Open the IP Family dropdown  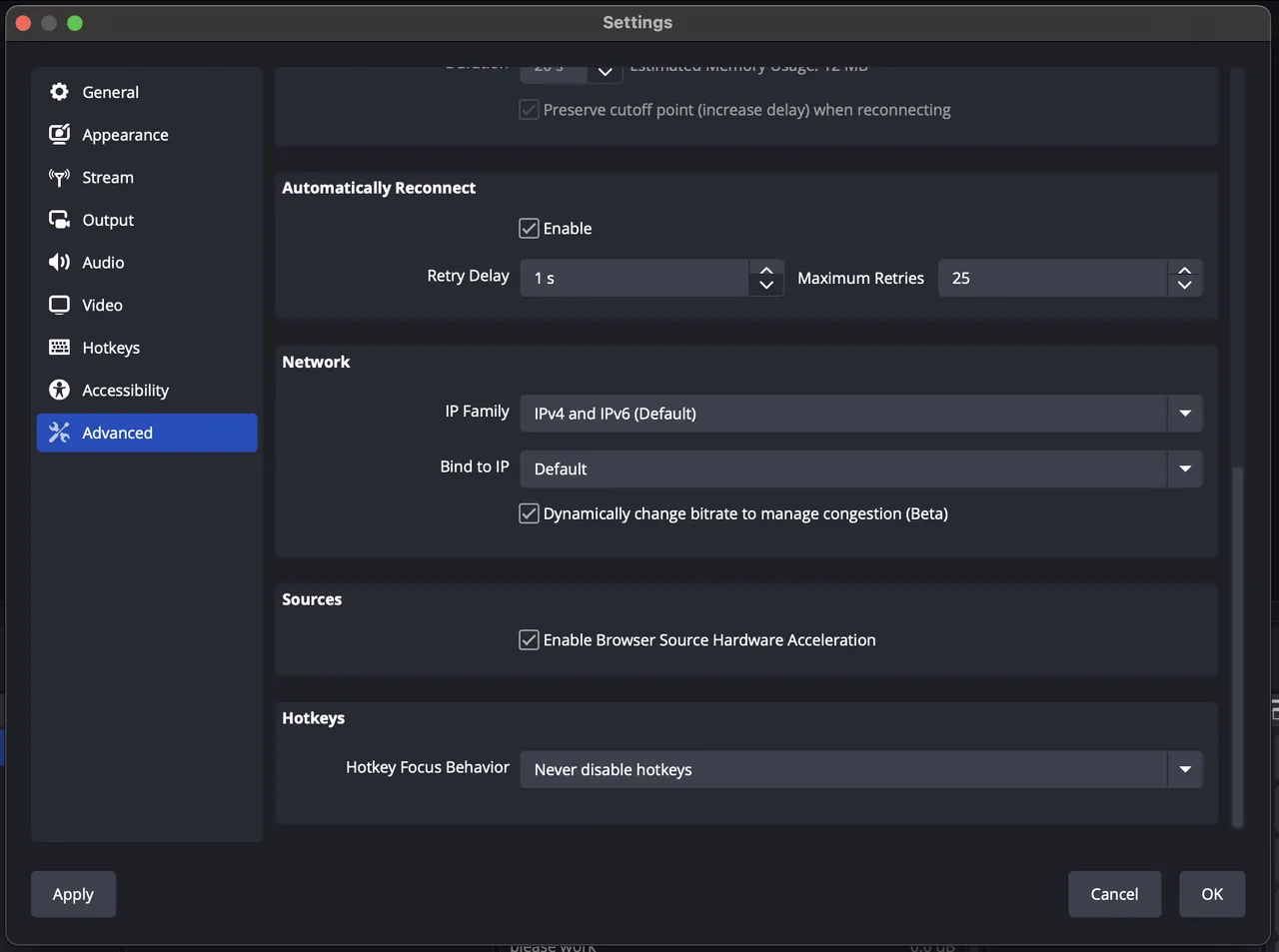(861, 414)
